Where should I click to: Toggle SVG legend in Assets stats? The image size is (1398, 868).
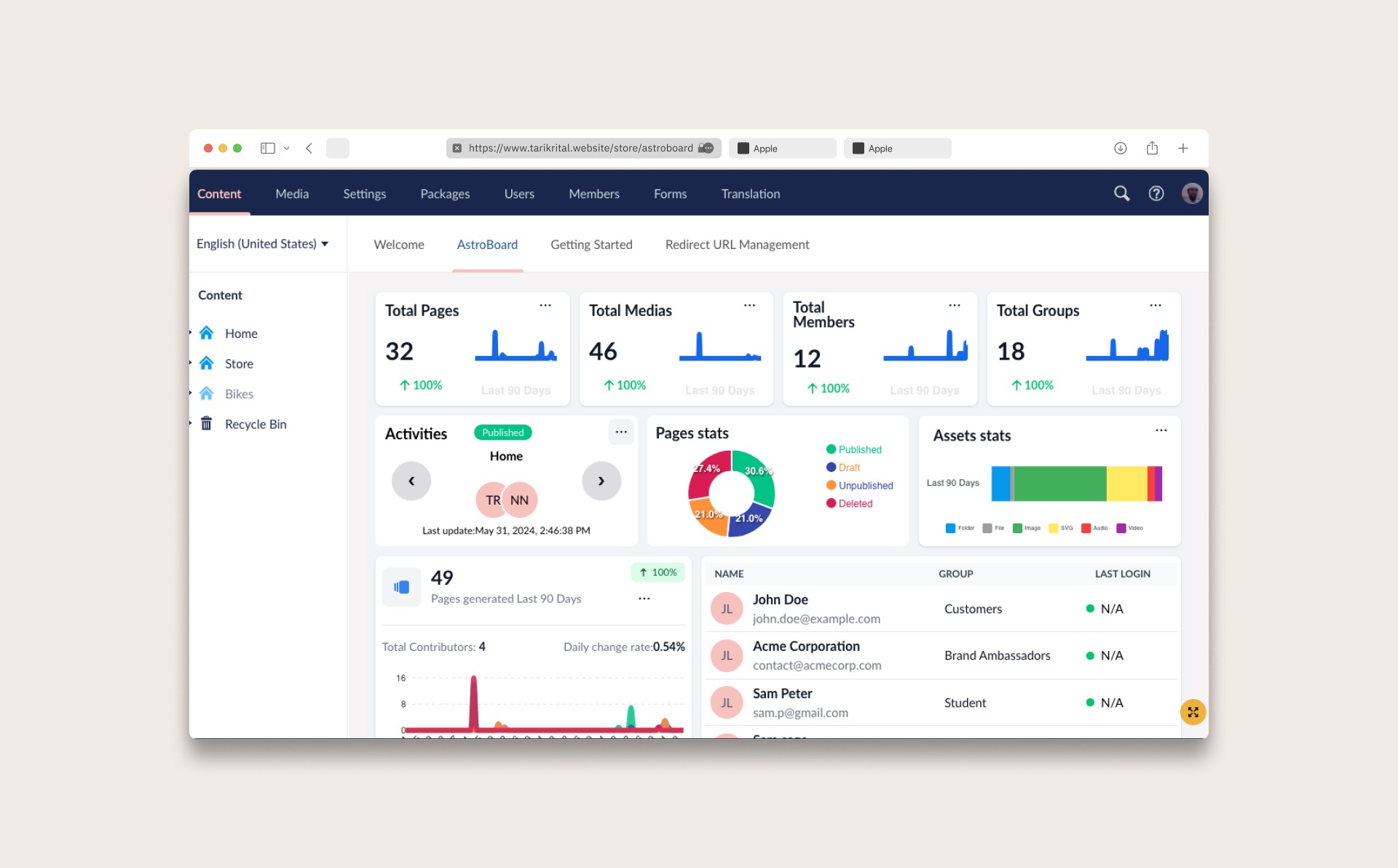[x=1061, y=528]
